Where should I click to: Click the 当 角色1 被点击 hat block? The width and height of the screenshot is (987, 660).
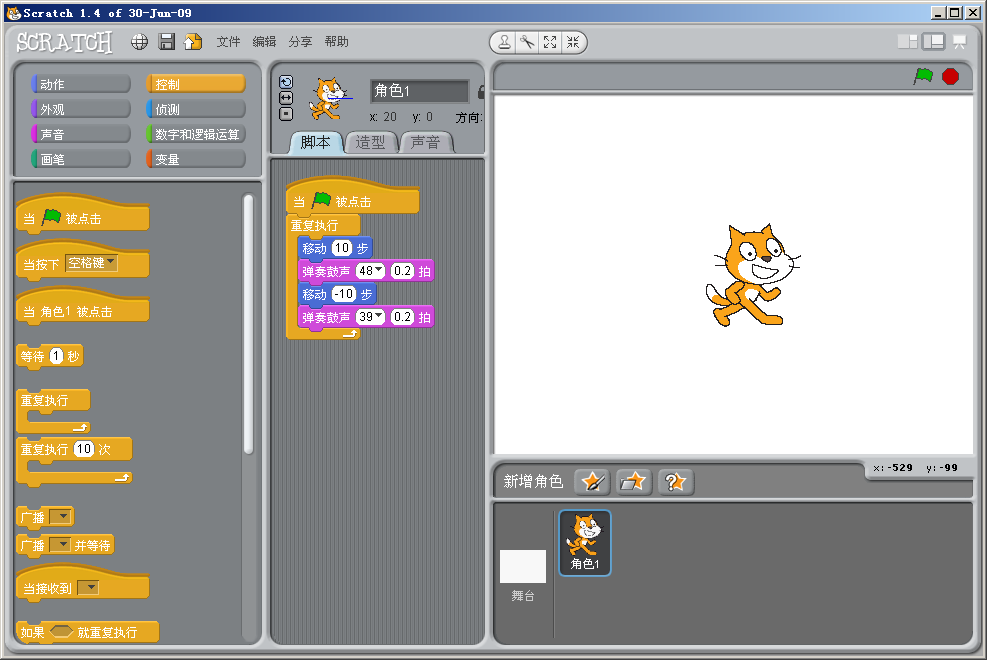(82, 306)
